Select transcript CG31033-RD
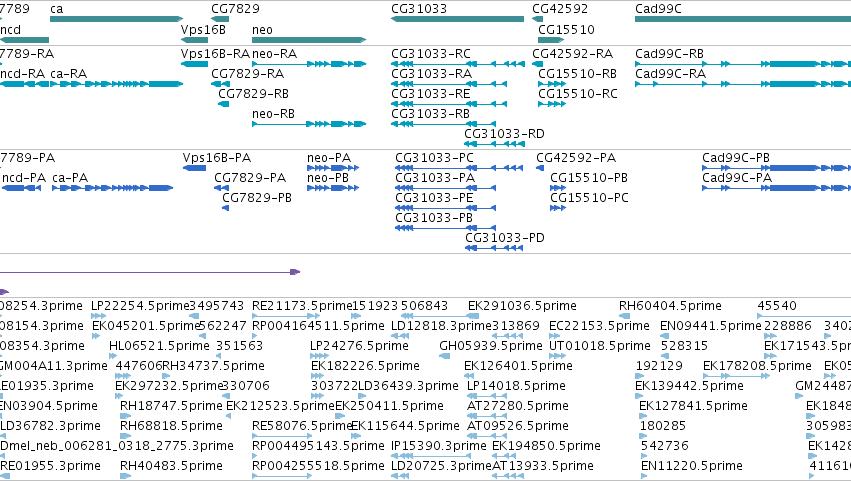The height and width of the screenshot is (481, 851). (494, 144)
